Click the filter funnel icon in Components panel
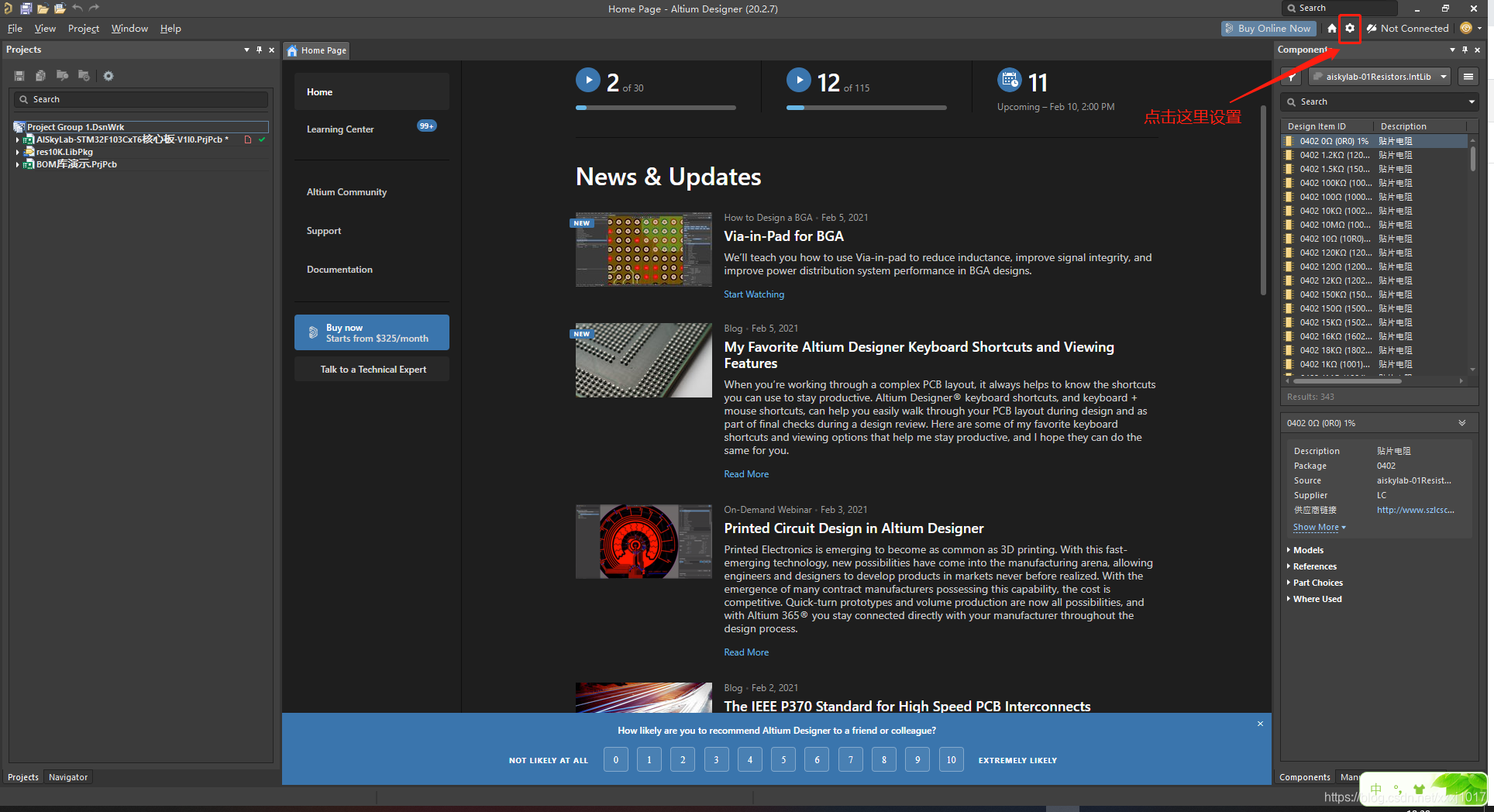The image size is (1494, 812). tap(1292, 77)
